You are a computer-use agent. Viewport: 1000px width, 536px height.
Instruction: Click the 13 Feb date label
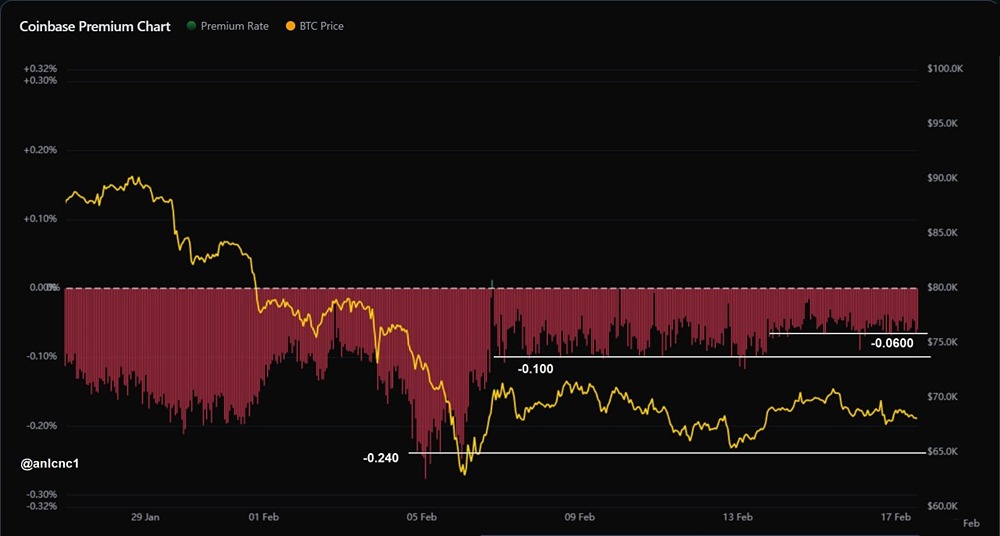click(x=738, y=516)
